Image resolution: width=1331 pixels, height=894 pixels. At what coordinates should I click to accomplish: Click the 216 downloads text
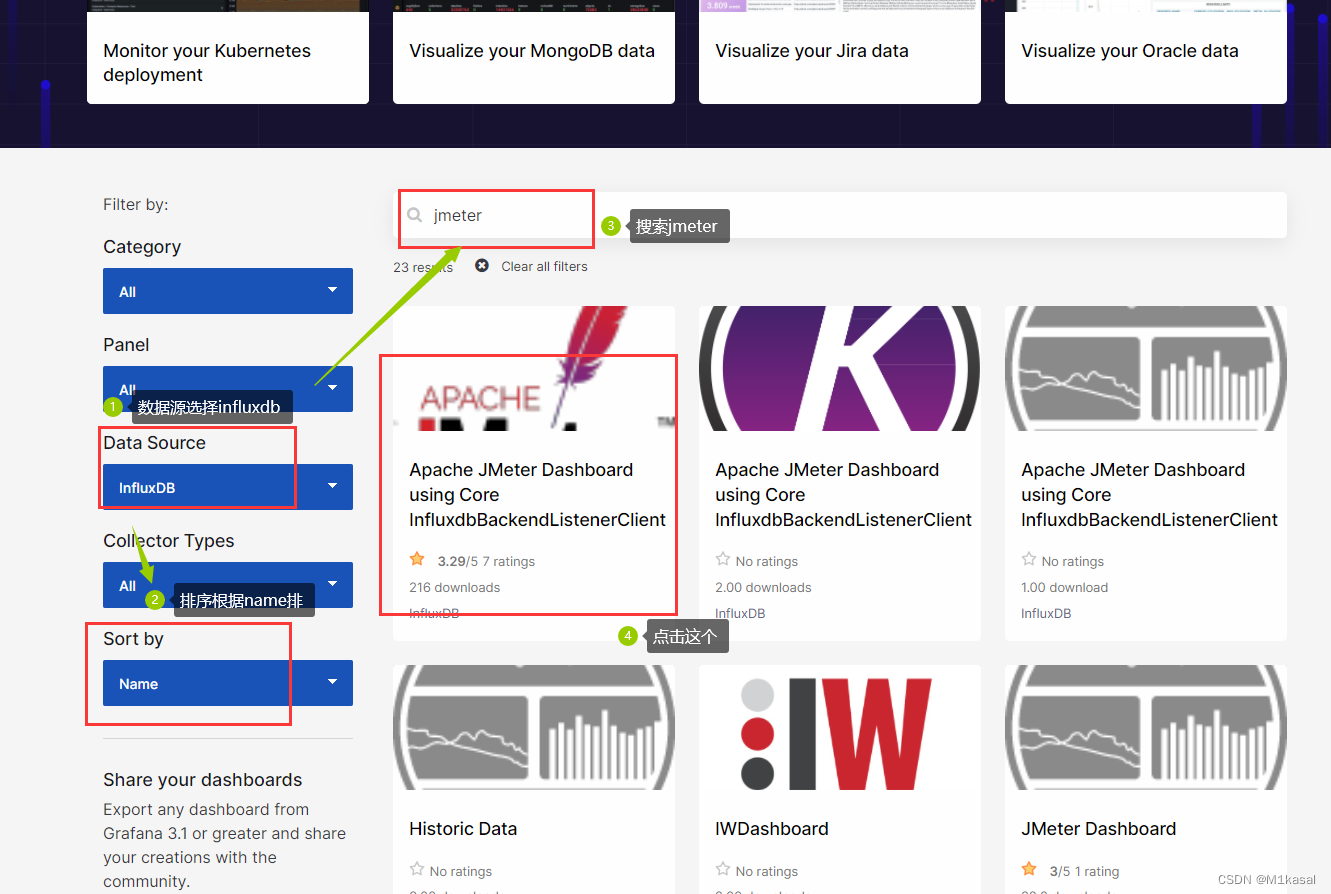(455, 588)
